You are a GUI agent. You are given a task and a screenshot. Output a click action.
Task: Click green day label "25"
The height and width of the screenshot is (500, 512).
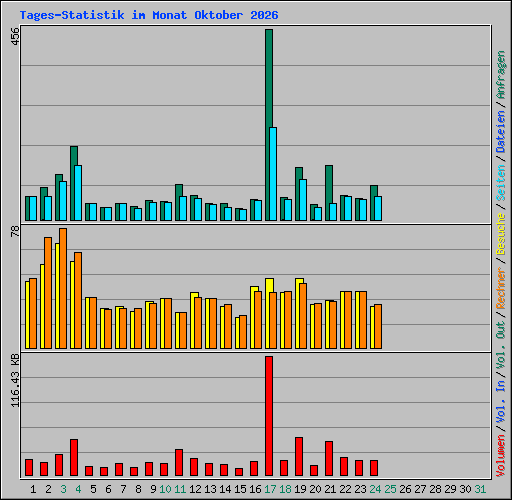(x=390, y=489)
